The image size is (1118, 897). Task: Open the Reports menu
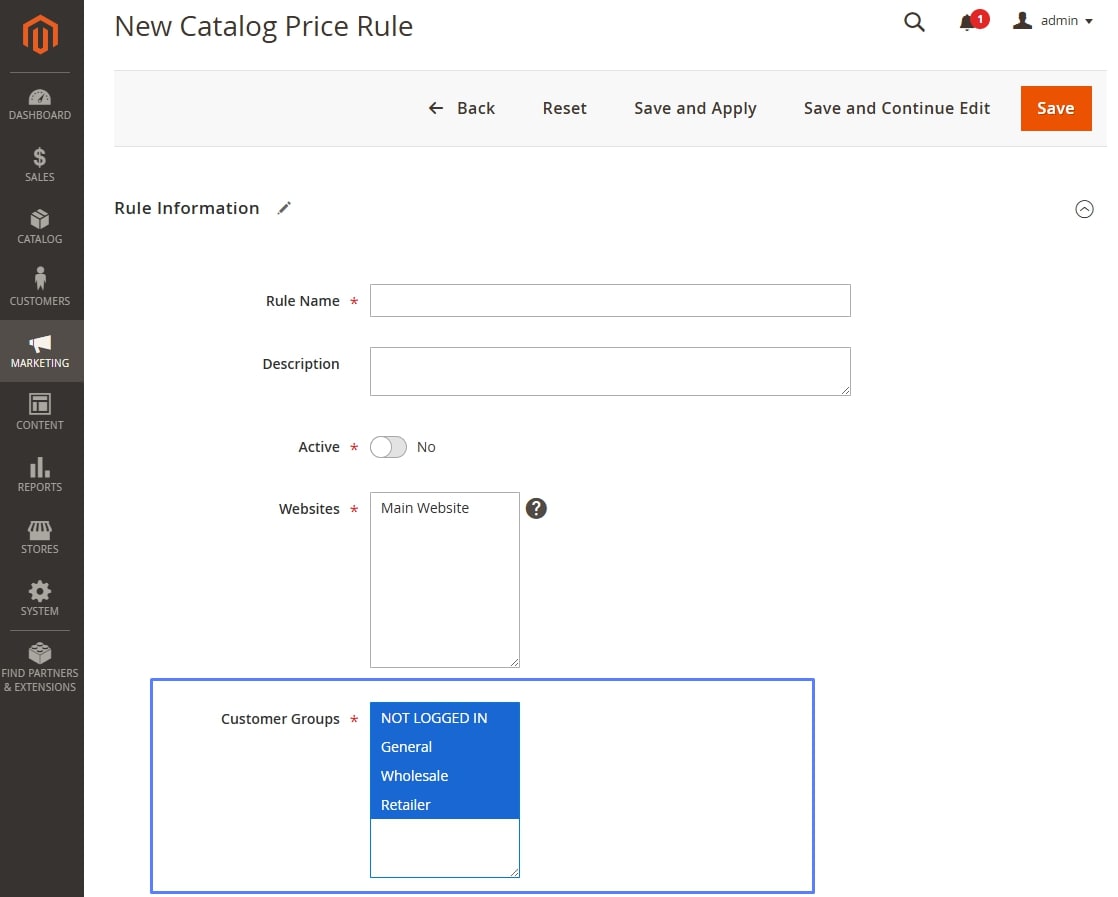40,475
